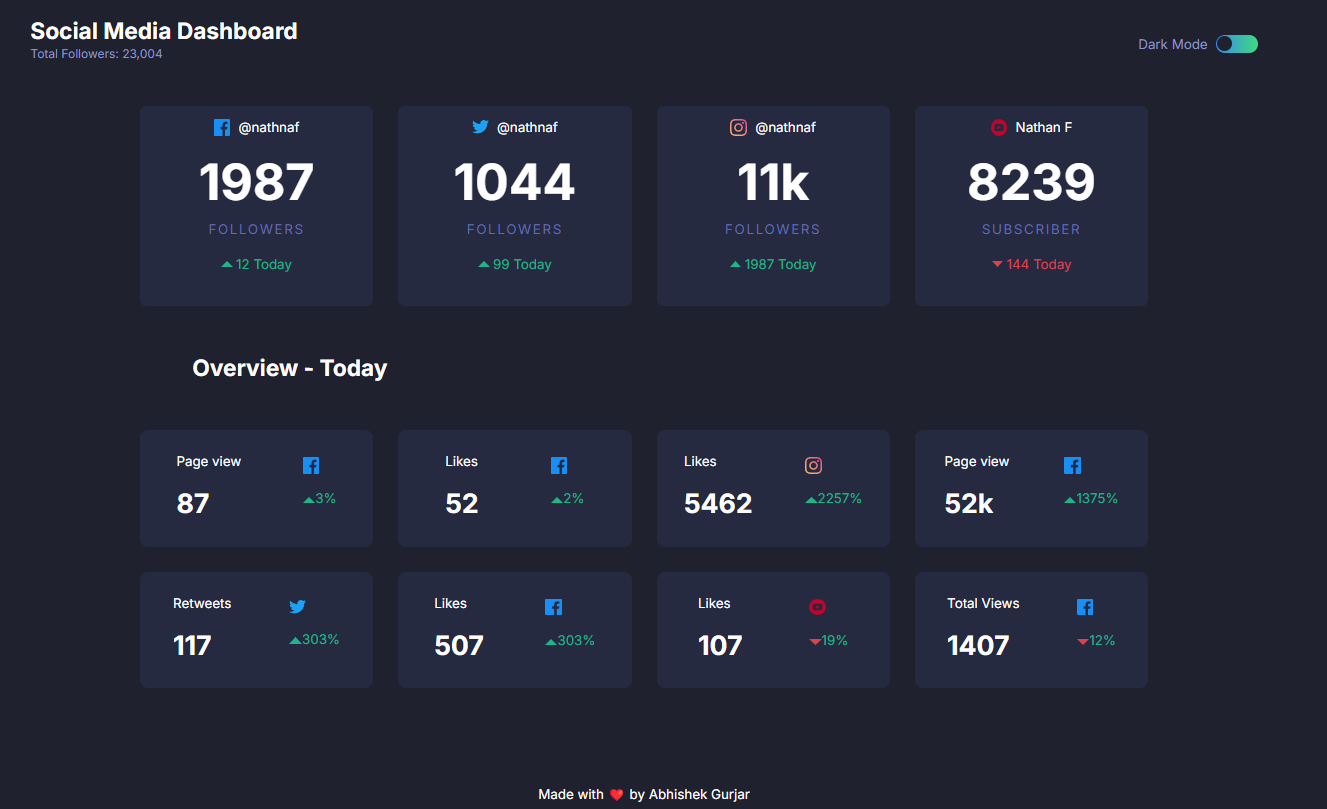
Task: Click the 5462 likes value
Action: (x=718, y=504)
